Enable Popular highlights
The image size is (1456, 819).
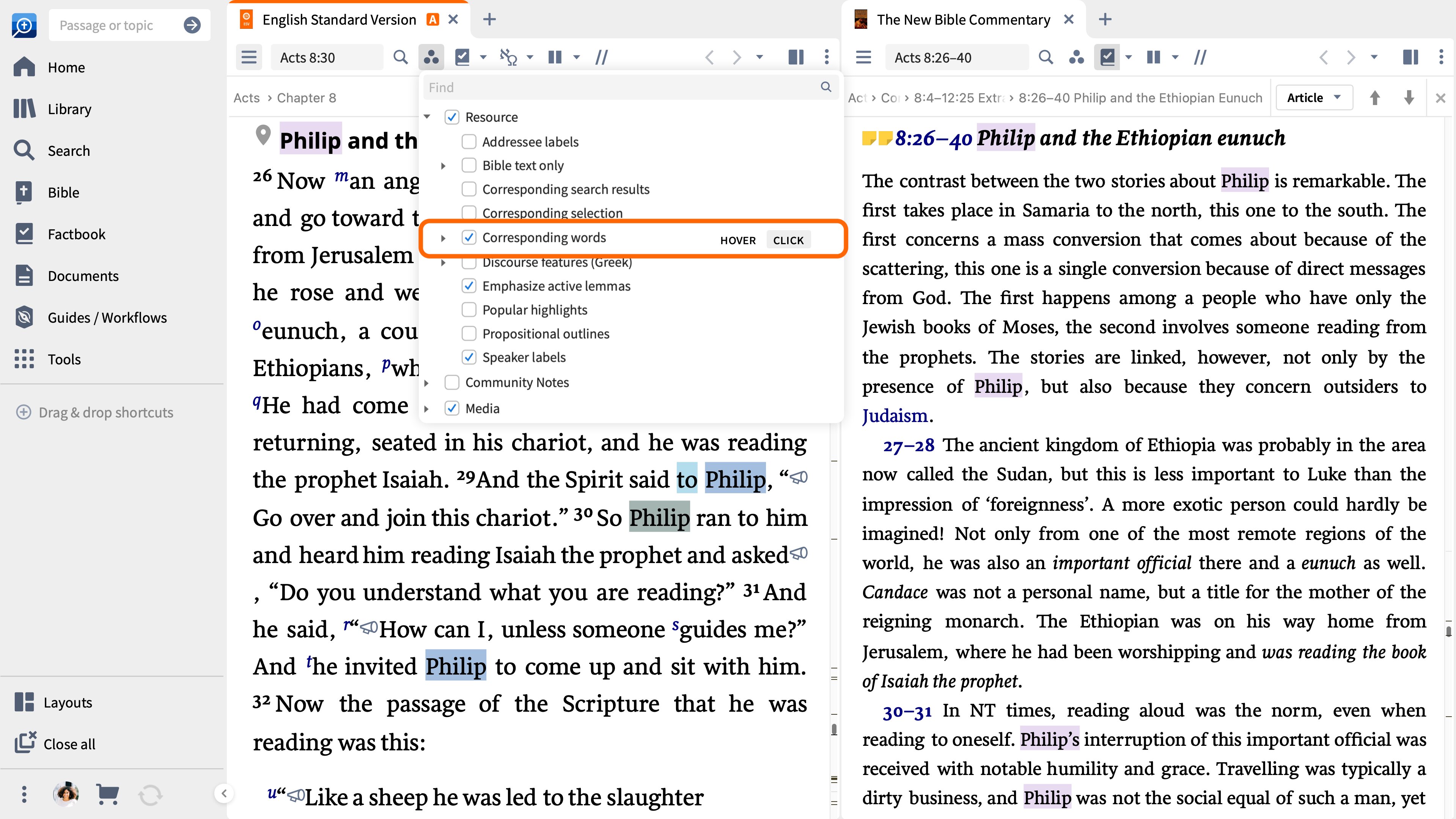point(469,309)
